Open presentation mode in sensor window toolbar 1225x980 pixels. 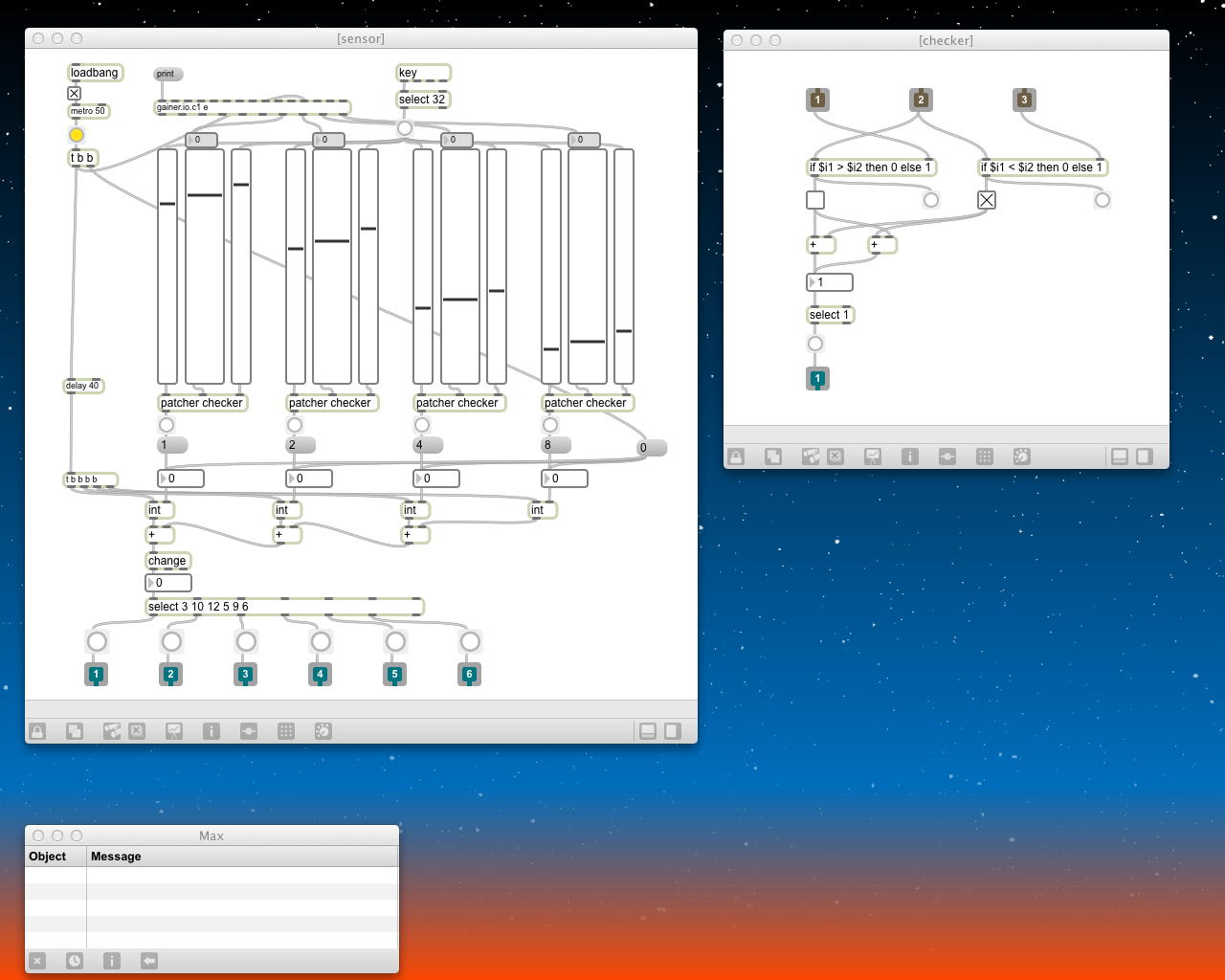(x=174, y=731)
